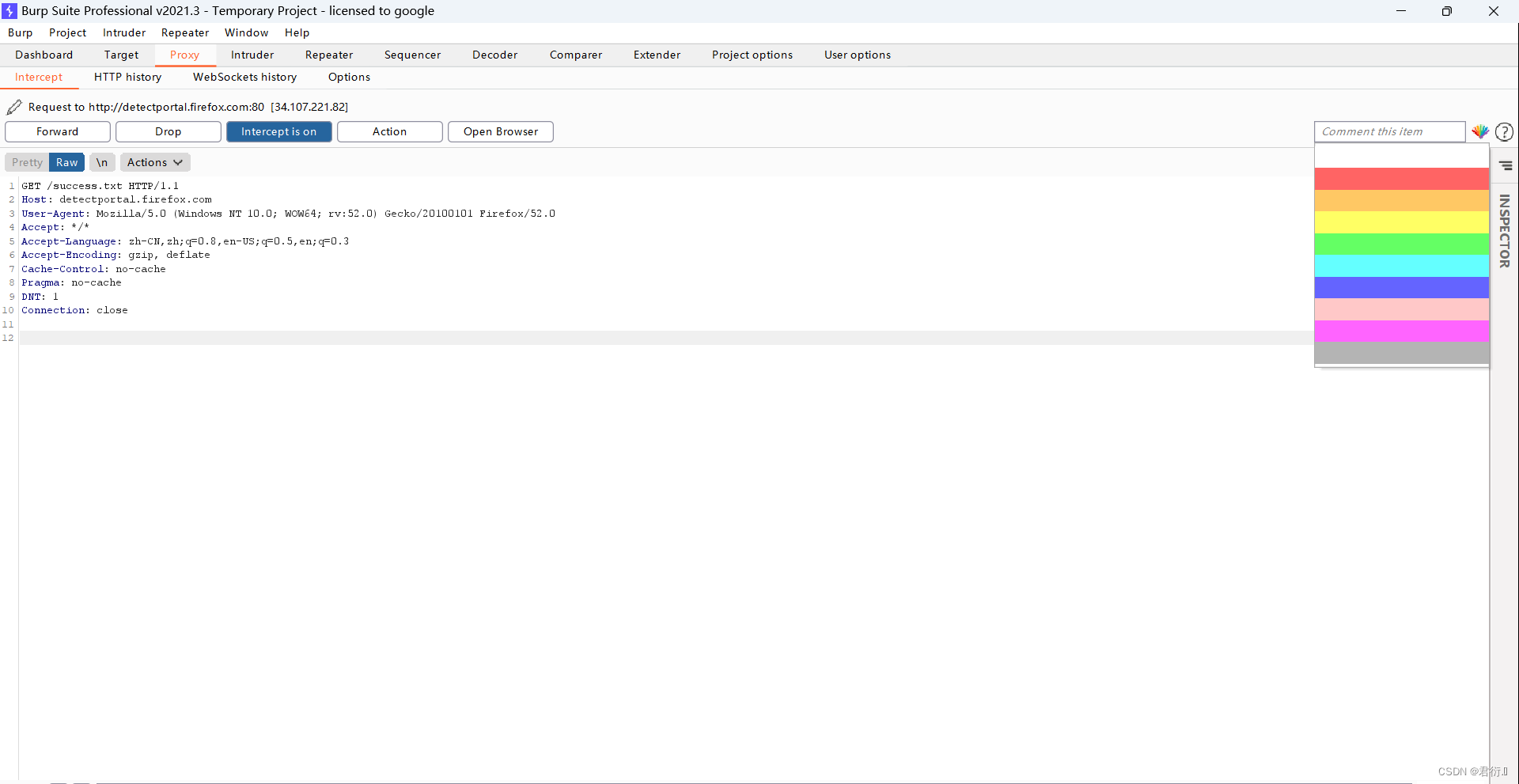Open the Action menu button
The width and height of the screenshot is (1519, 784).
click(389, 131)
